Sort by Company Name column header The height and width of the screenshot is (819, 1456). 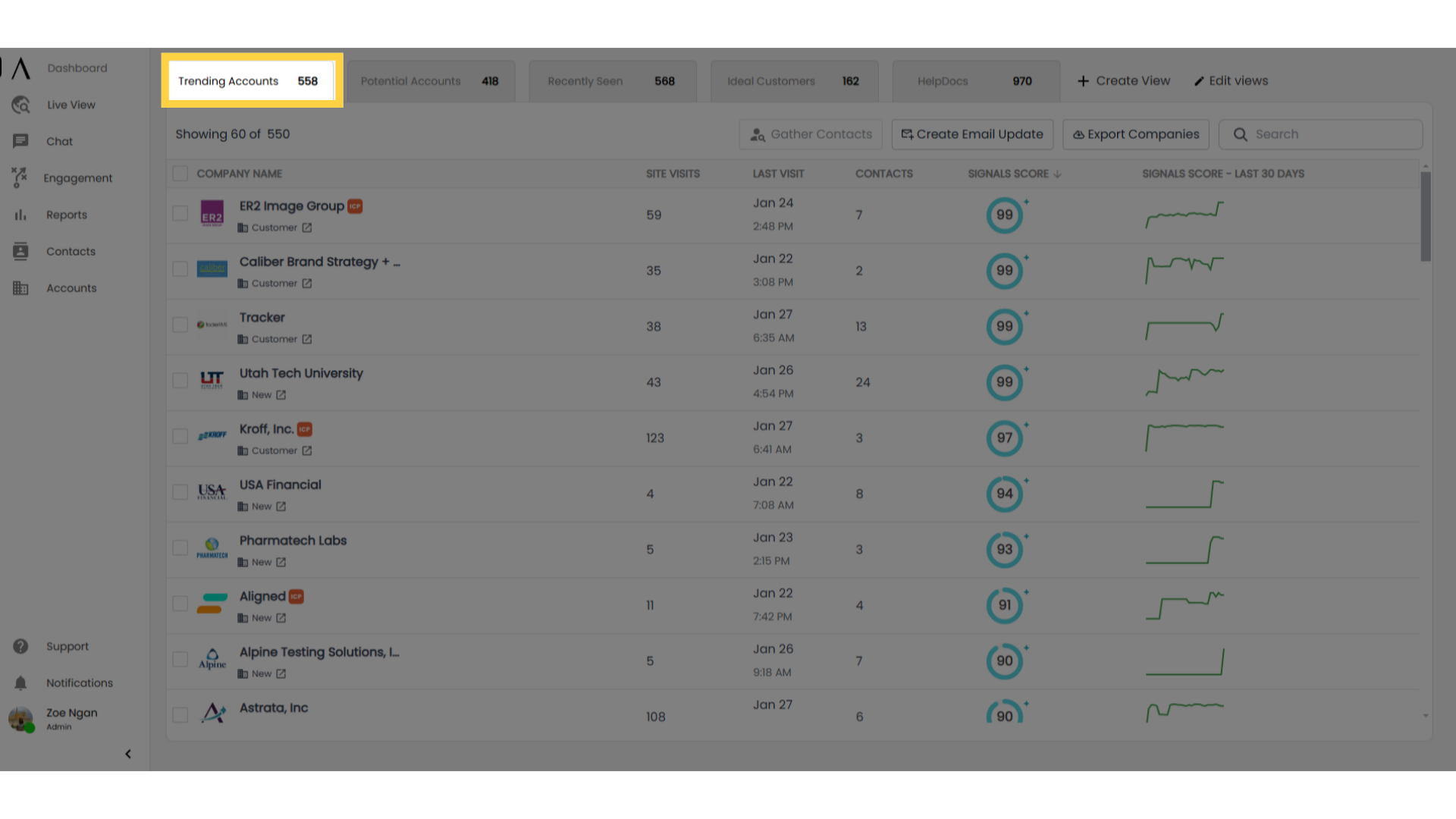tap(239, 174)
